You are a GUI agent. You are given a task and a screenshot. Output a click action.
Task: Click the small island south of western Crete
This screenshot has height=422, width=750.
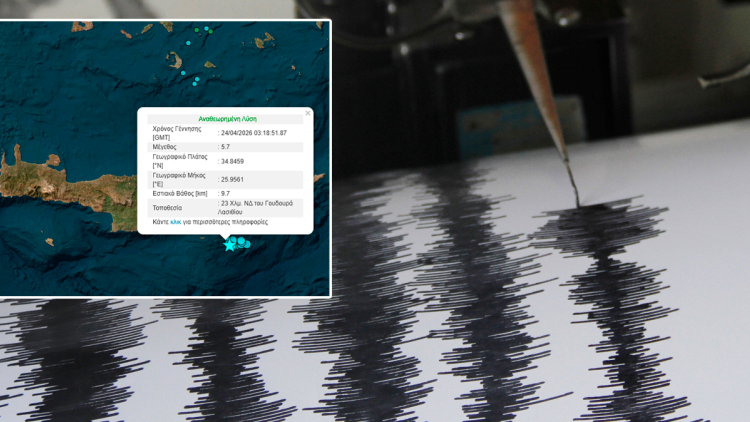tap(50, 242)
